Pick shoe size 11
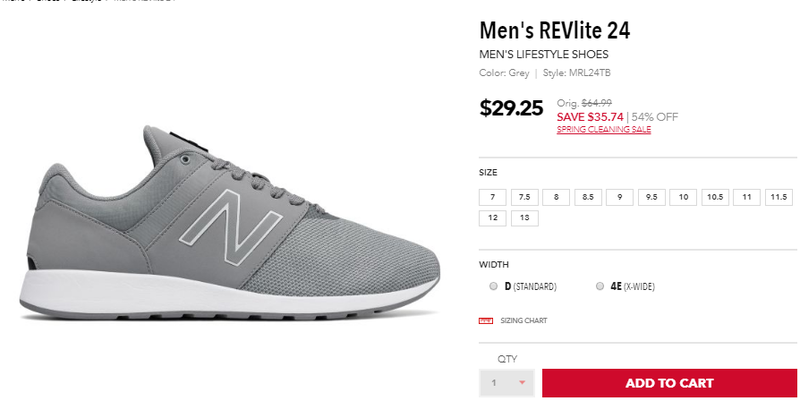 click(x=747, y=197)
